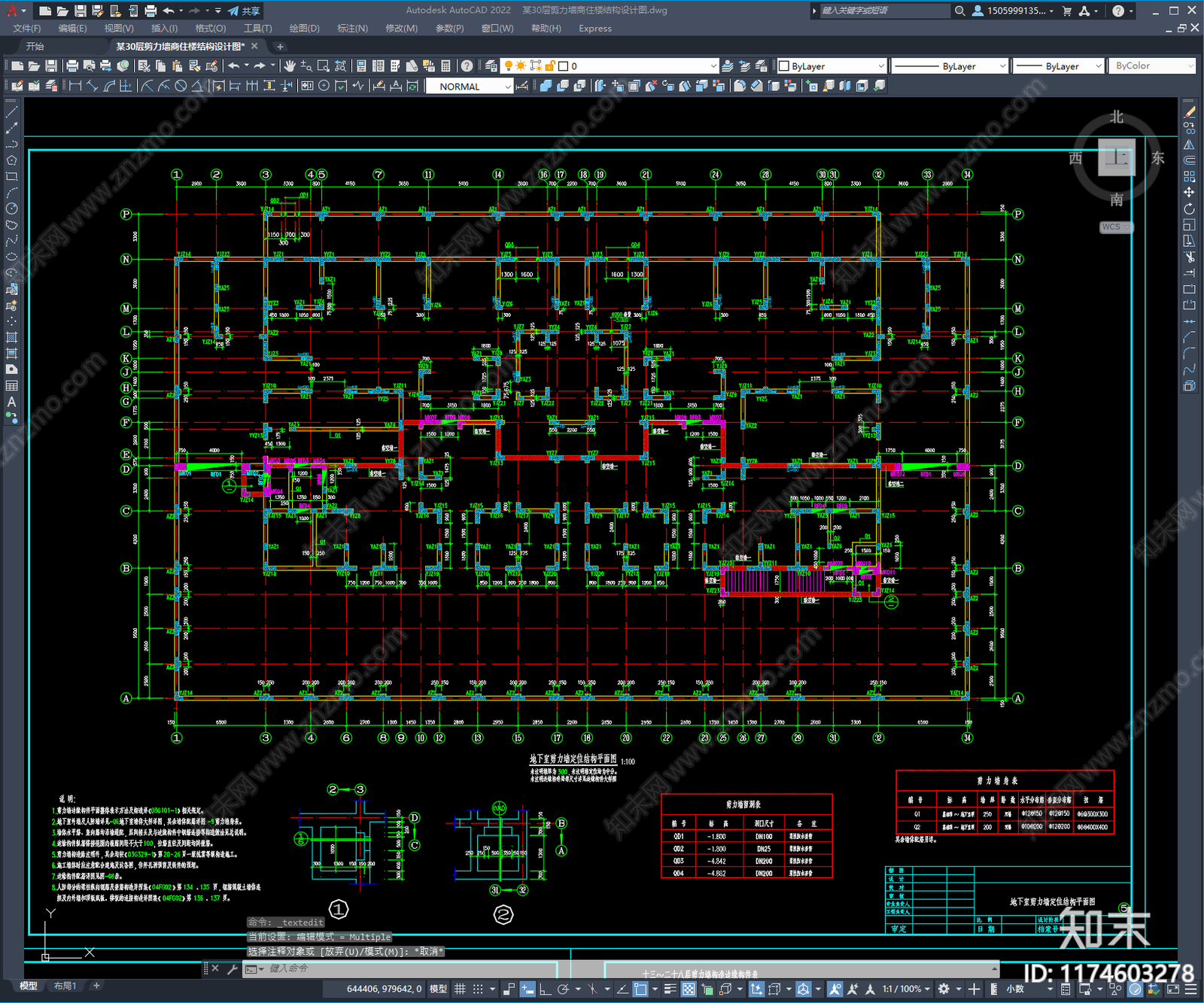Click the search magnifier icon in title bar
1204x1003 pixels.
coord(960,11)
